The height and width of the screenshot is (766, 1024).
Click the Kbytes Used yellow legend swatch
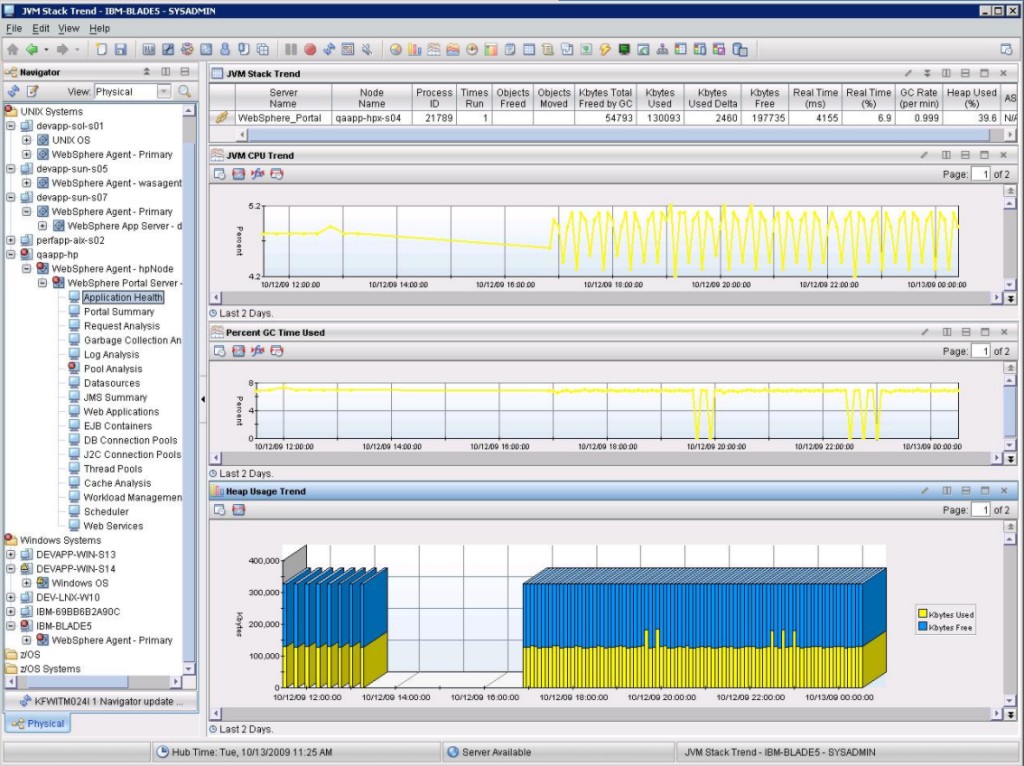point(922,614)
